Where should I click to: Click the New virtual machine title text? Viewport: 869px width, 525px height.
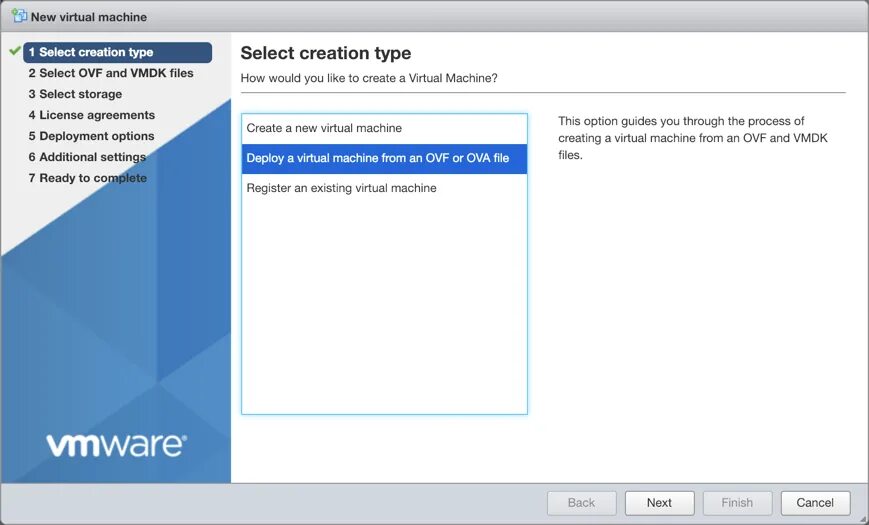(89, 17)
